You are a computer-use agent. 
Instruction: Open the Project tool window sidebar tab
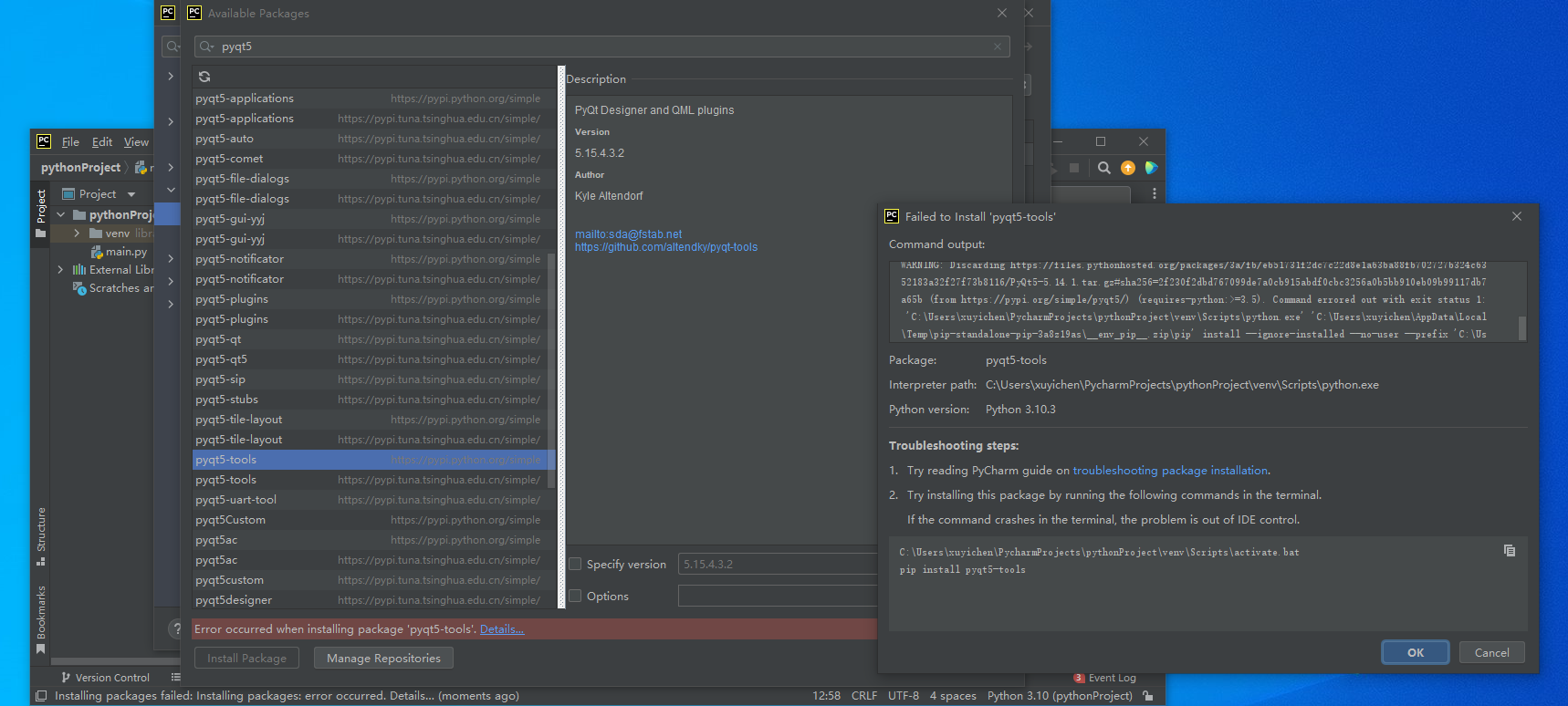(x=40, y=213)
